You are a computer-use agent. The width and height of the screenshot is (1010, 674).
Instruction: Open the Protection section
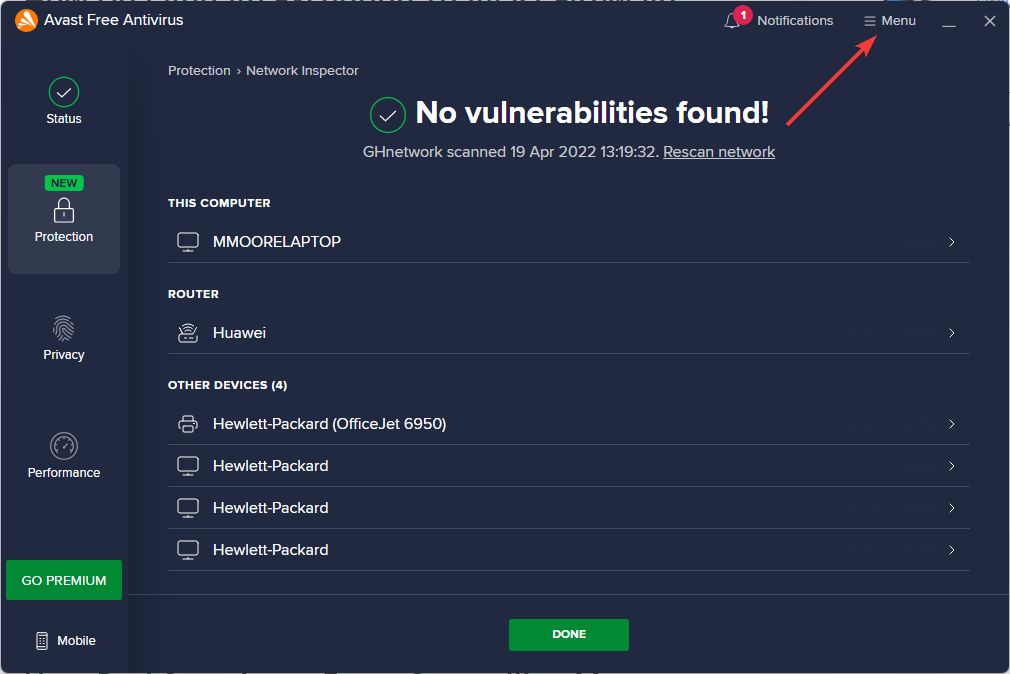point(64,218)
